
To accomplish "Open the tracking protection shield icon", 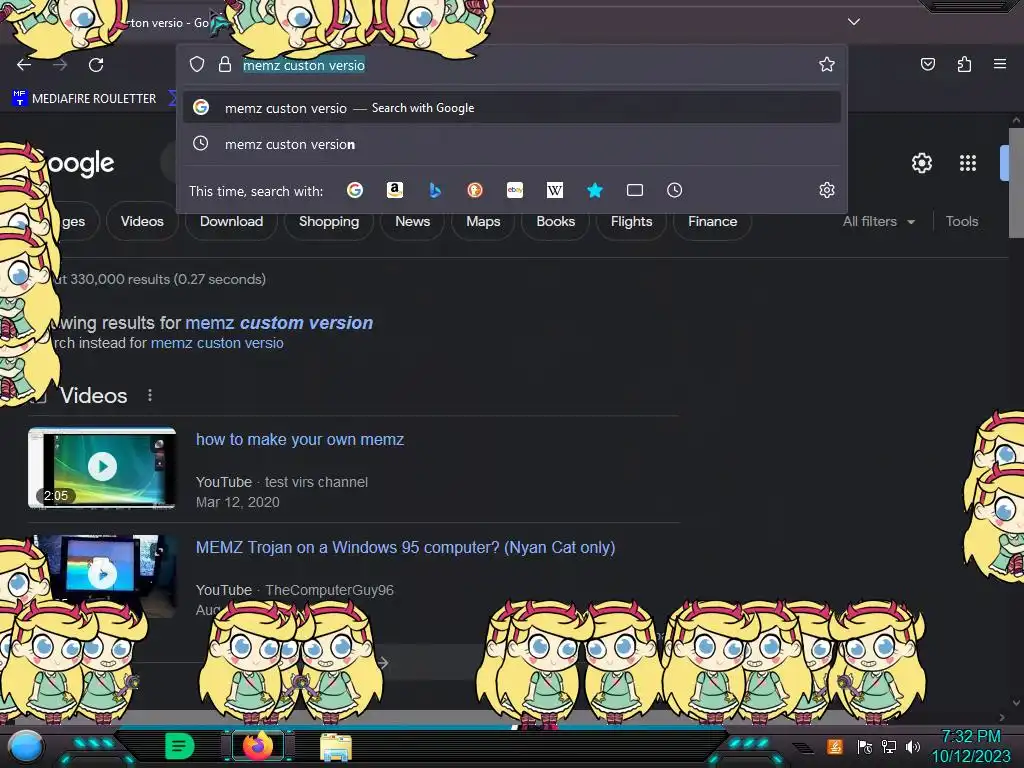I will (x=197, y=64).
